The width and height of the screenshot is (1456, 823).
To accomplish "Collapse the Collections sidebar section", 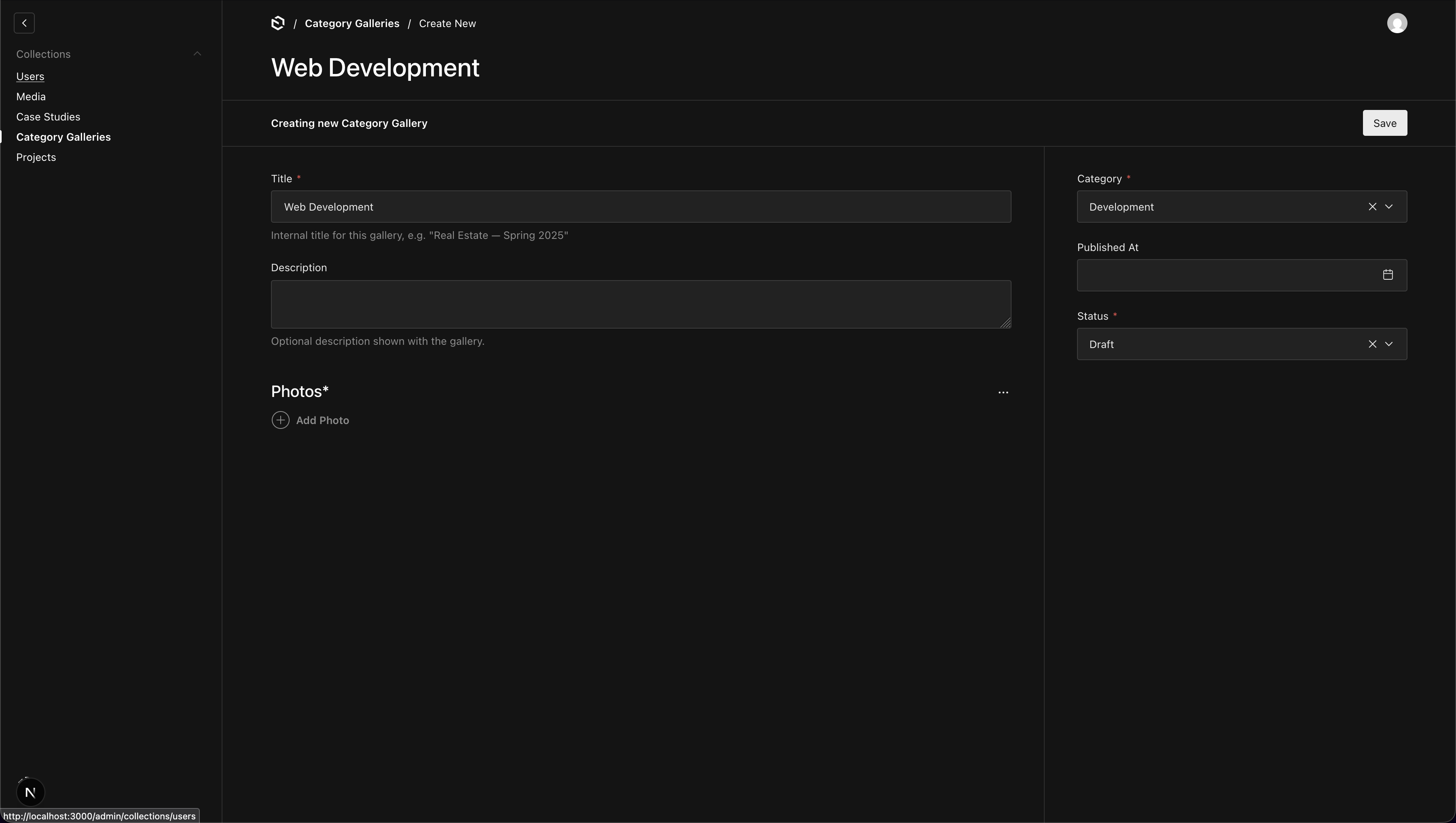I will [x=197, y=54].
